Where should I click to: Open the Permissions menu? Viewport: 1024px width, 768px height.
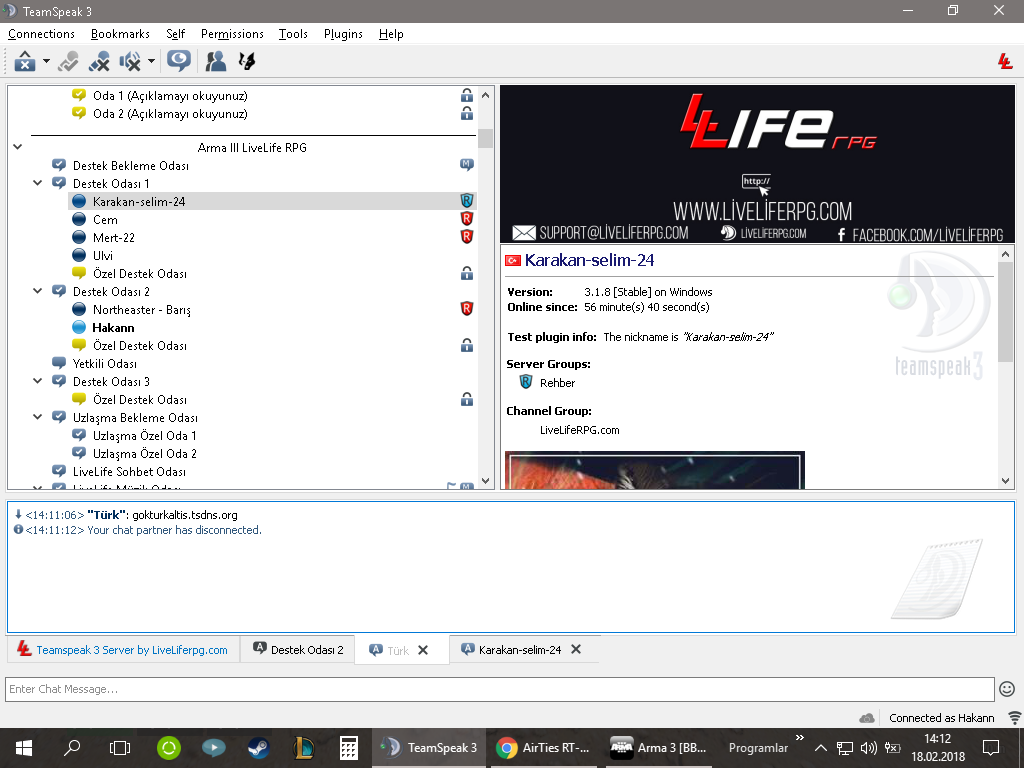(x=232, y=34)
